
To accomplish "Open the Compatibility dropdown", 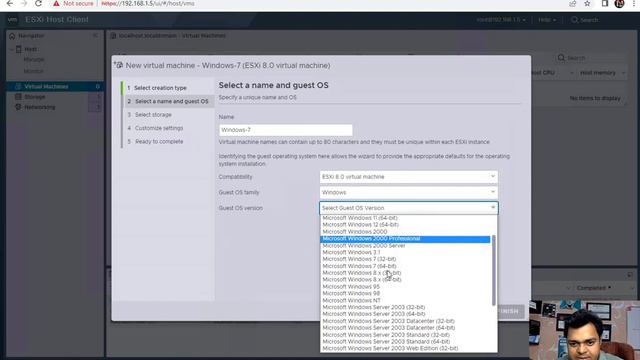I will click(x=409, y=177).
